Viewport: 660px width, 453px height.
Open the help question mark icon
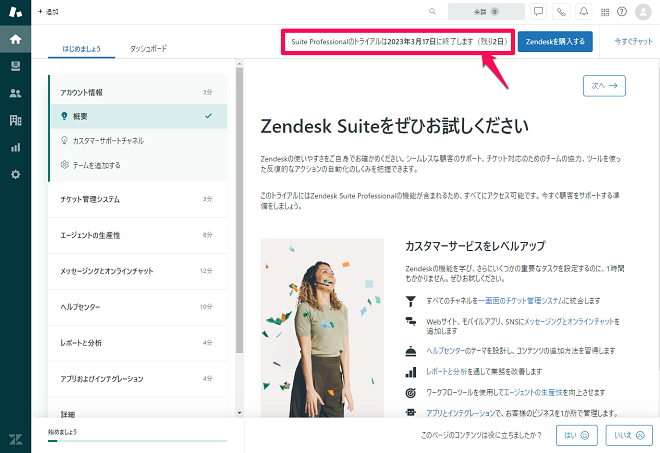pos(622,12)
